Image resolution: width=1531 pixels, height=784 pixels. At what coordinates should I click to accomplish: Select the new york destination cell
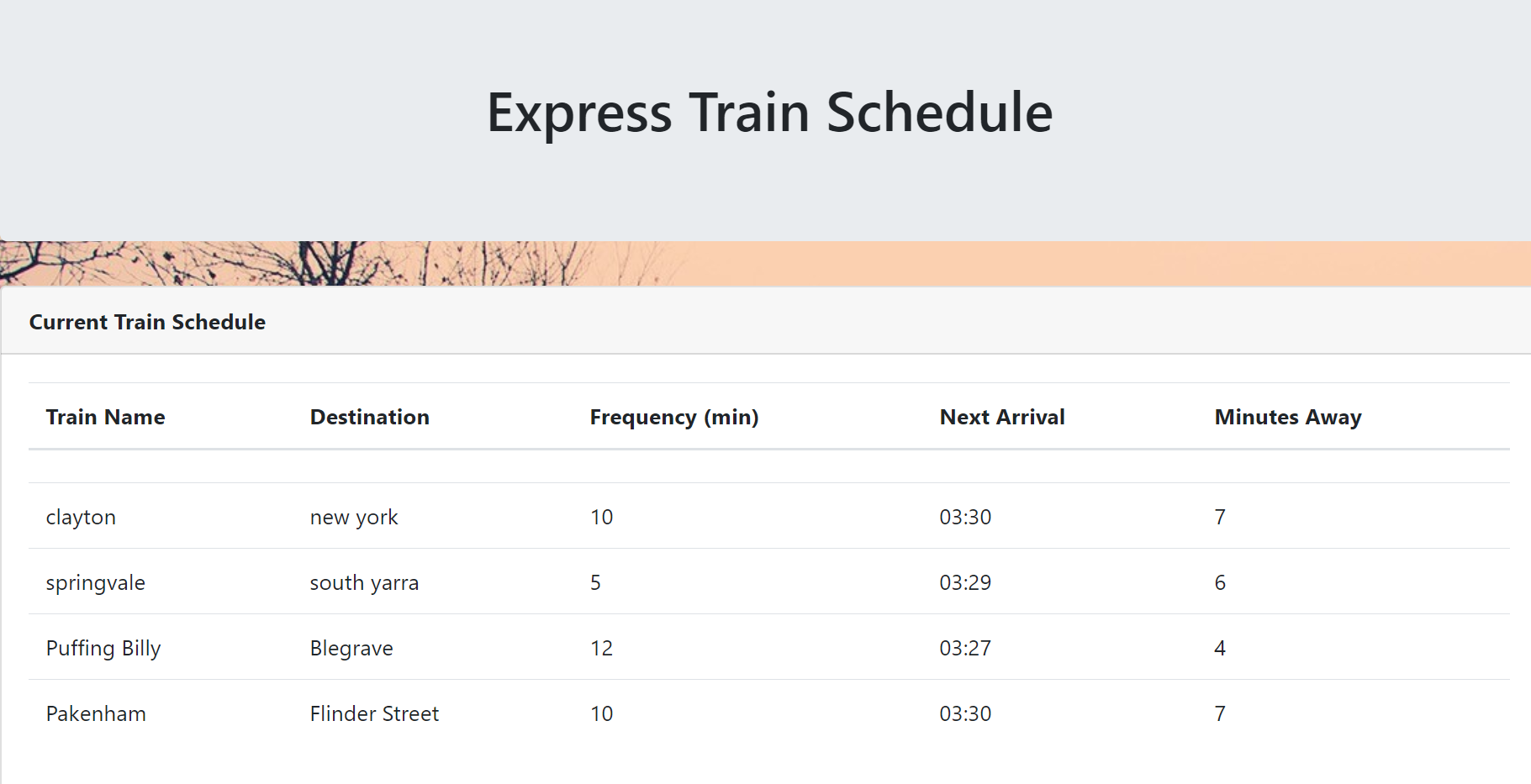(354, 517)
